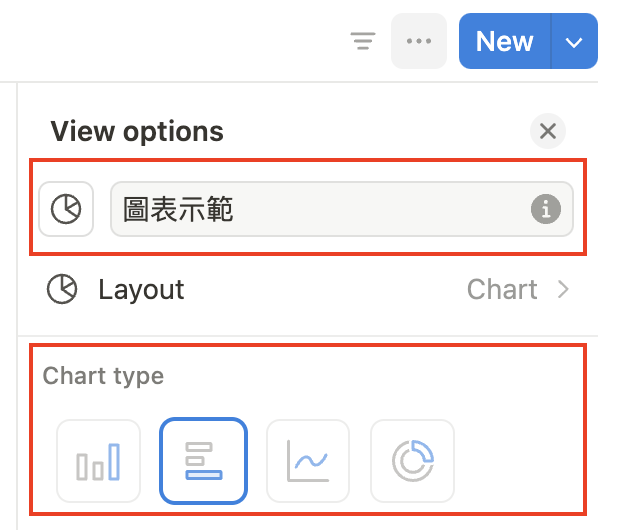This screenshot has width=622, height=530.
Task: Expand the dropdown arrow beside New
Action: 574,41
